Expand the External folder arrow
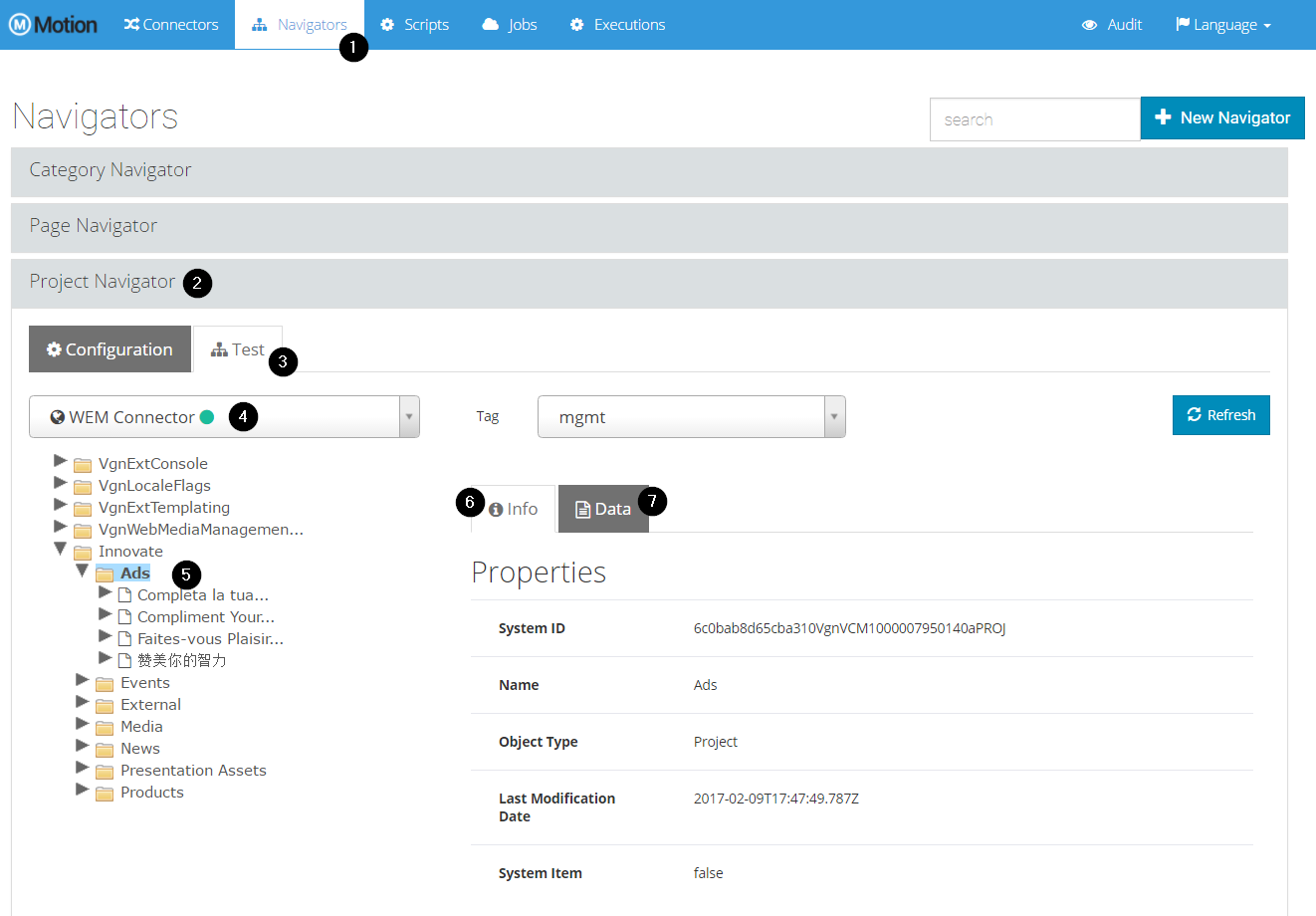Viewport: 1316px width, 916px height. click(x=82, y=702)
